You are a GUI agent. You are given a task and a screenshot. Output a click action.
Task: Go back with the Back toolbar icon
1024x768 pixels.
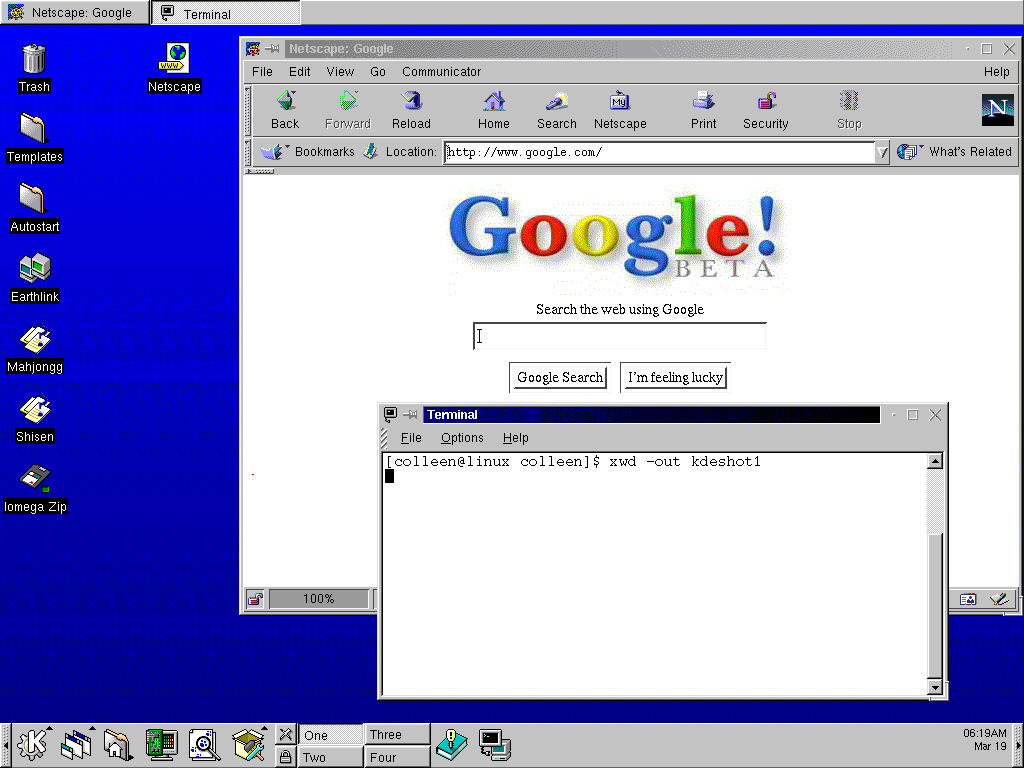tap(285, 110)
